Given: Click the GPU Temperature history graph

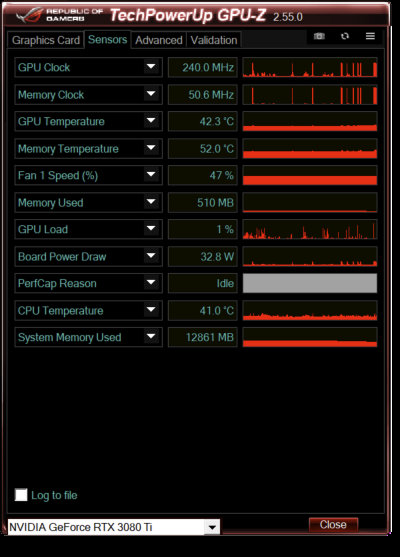Looking at the screenshot, I should tap(310, 121).
